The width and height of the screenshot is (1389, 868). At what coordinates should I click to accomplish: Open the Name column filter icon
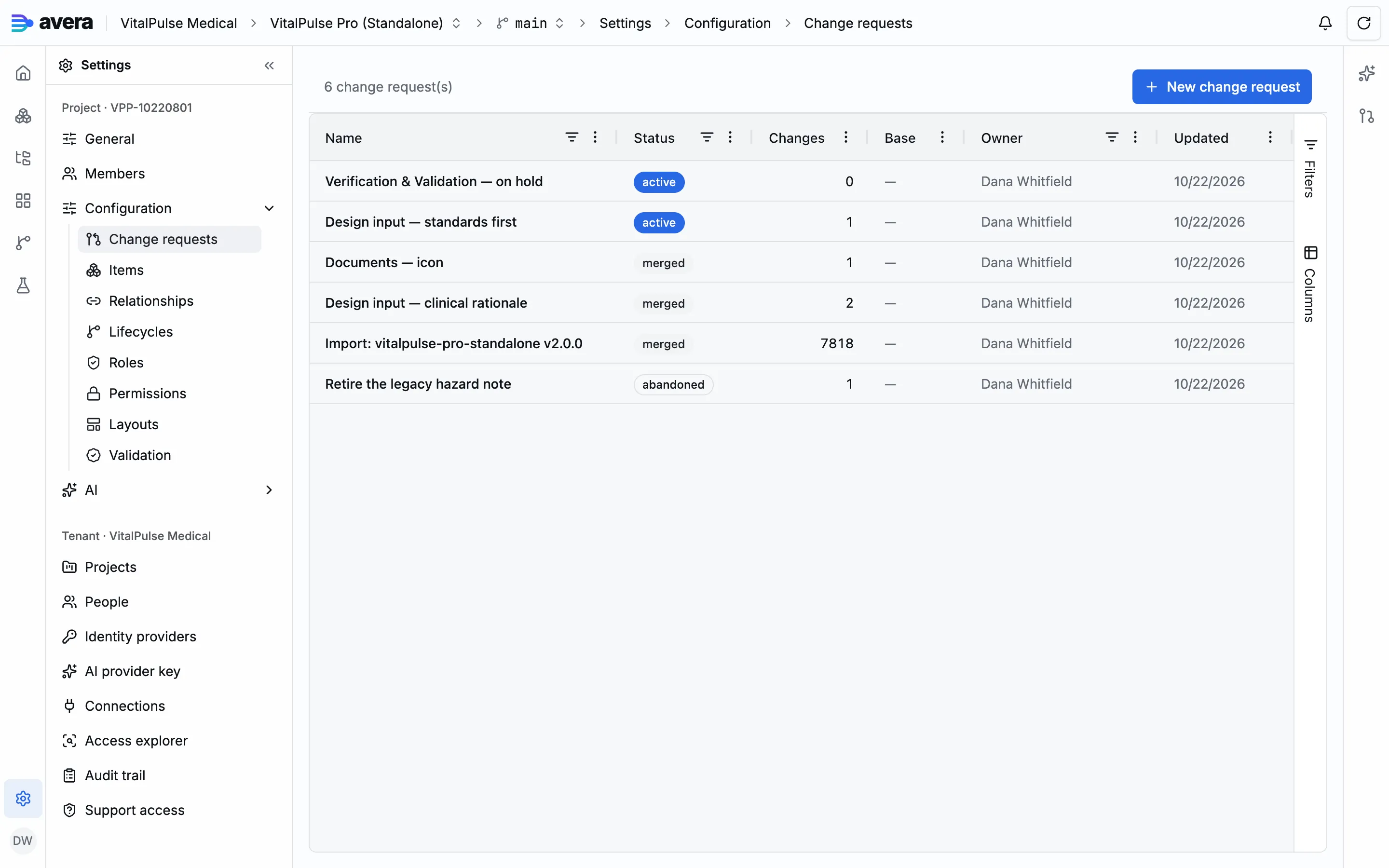[x=572, y=137]
